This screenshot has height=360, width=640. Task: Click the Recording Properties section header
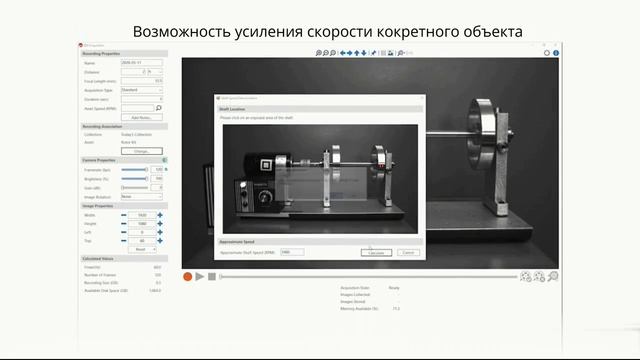click(x=124, y=54)
